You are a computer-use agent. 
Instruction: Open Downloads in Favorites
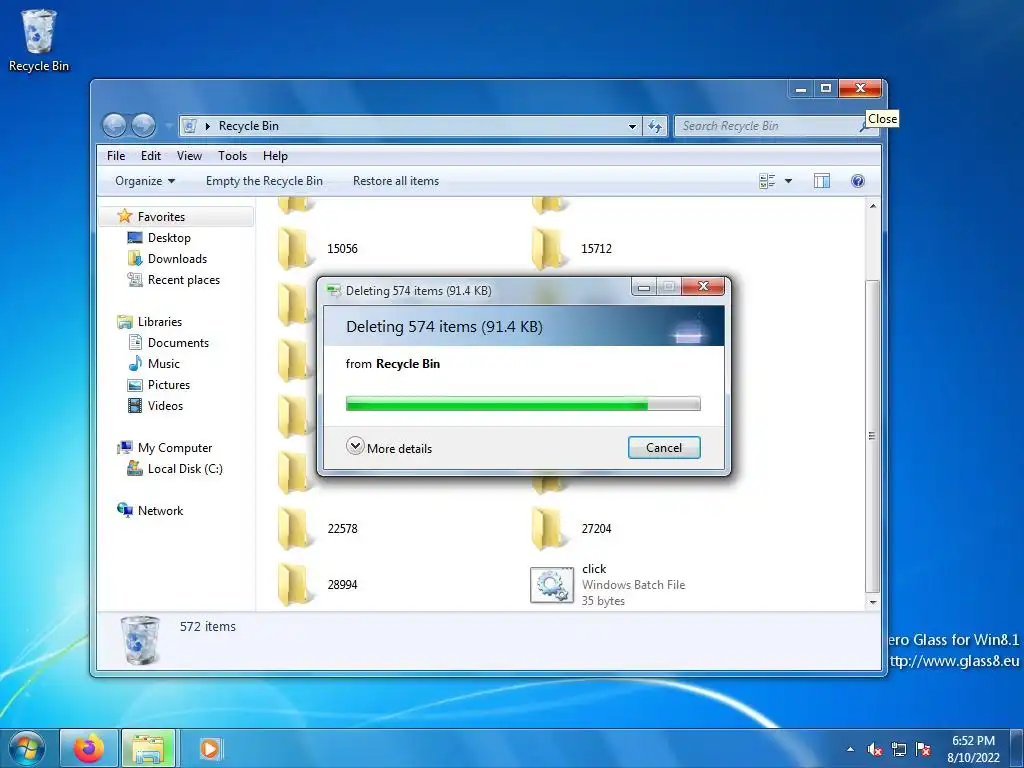[x=177, y=259]
